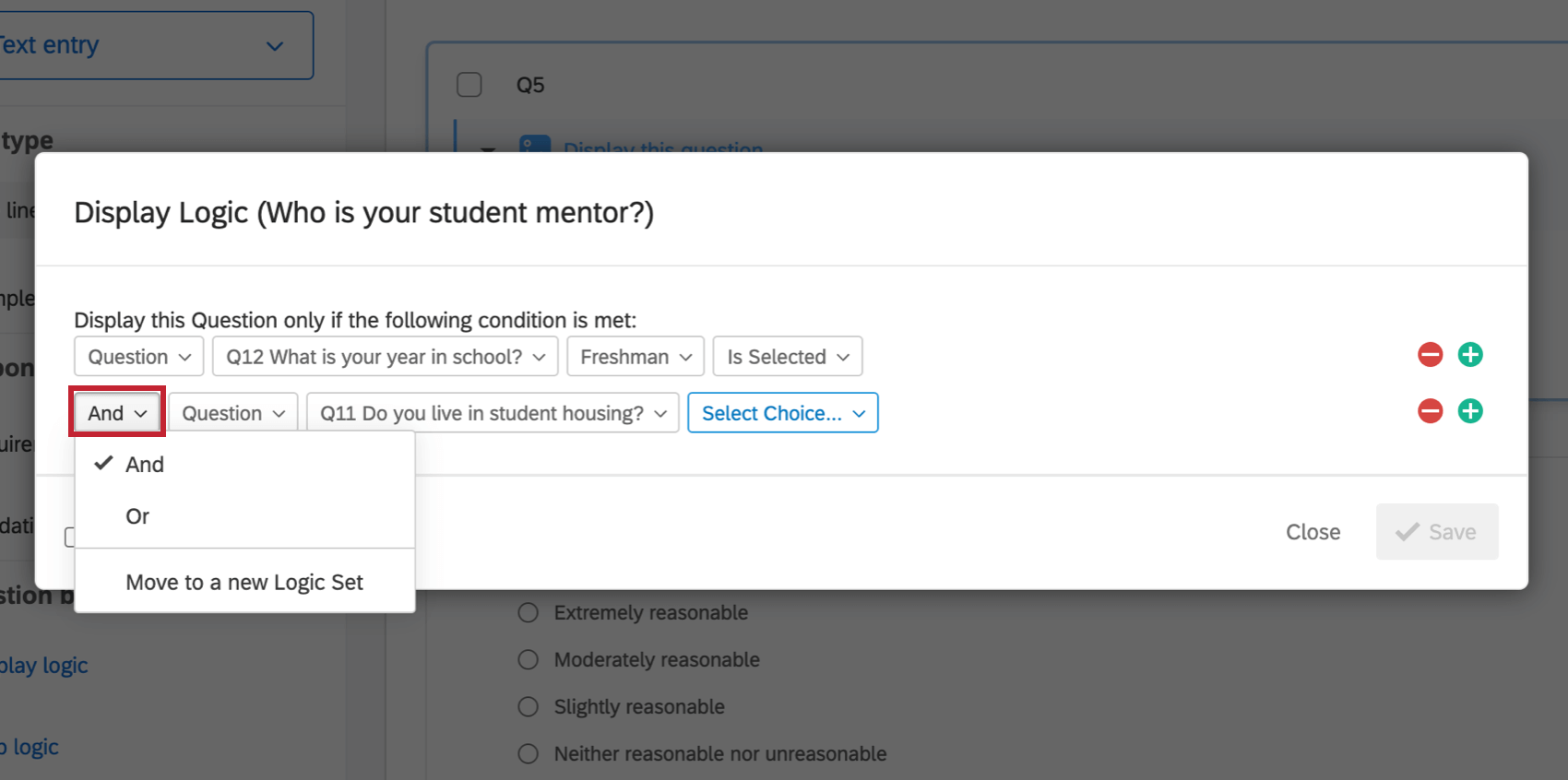Image resolution: width=1568 pixels, height=780 pixels.
Task: Choose the Extremely reasonable radio option
Action: tap(529, 613)
